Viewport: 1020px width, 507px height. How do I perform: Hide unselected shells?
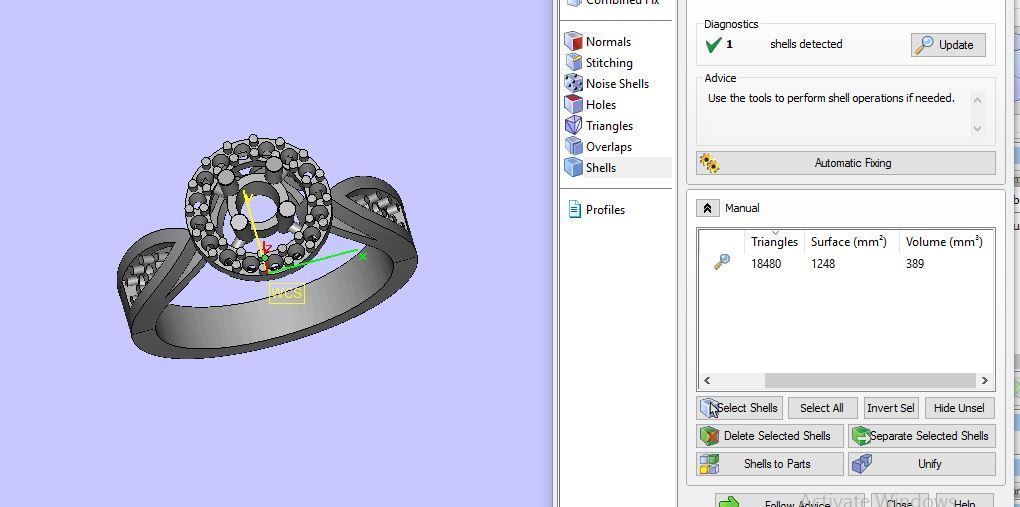click(959, 408)
